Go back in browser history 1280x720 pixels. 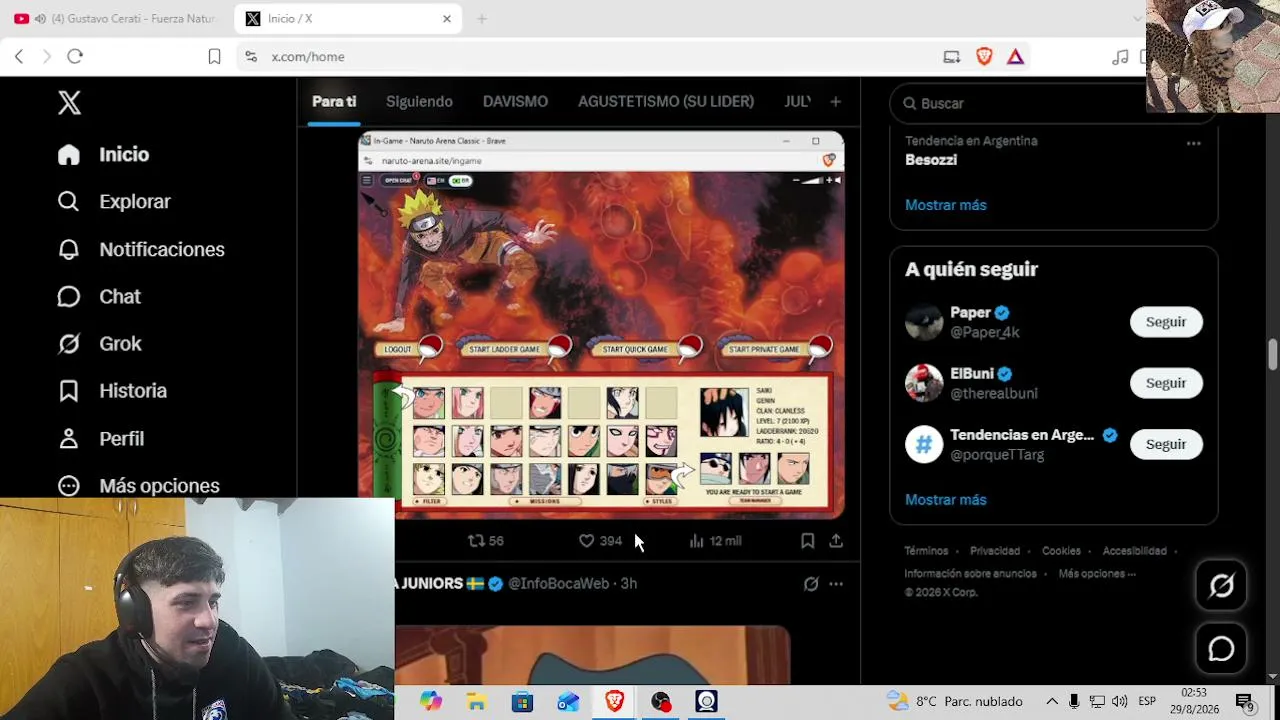coord(19,57)
